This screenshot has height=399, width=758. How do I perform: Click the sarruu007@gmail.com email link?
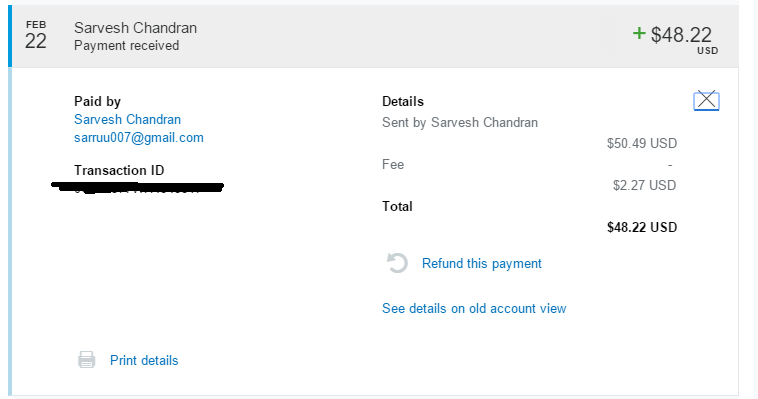pos(139,138)
